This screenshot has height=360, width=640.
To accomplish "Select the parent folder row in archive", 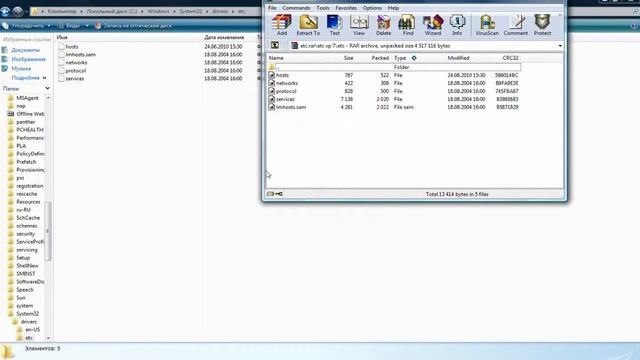I will tap(394, 67).
